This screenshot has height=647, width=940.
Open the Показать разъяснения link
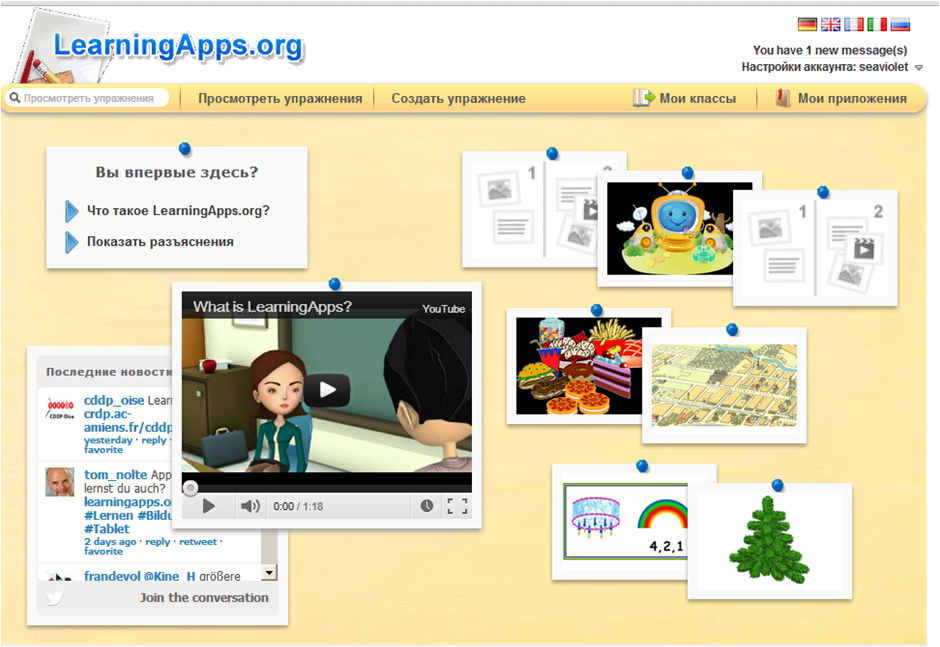160,242
